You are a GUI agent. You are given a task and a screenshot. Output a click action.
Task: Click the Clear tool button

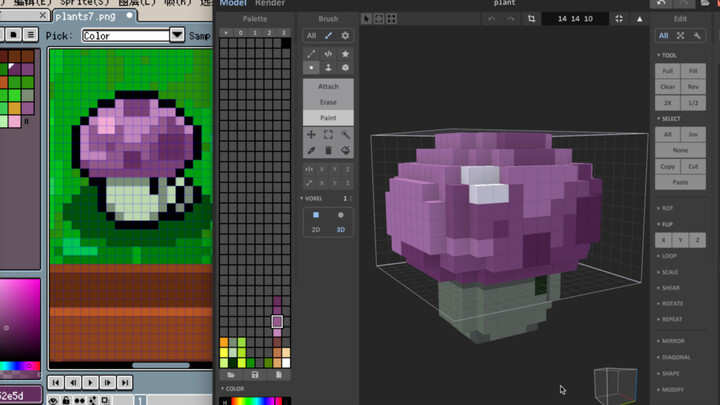point(668,87)
